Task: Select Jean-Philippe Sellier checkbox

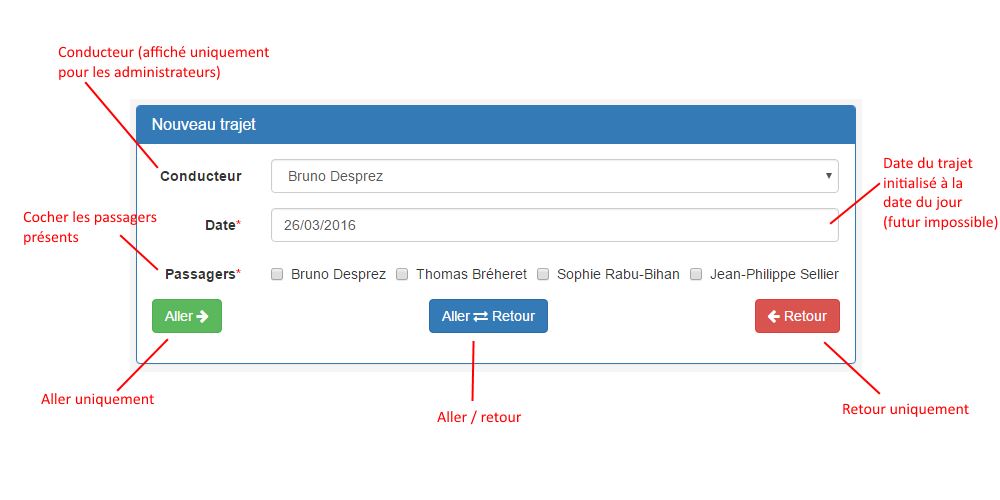Action: pos(696,274)
